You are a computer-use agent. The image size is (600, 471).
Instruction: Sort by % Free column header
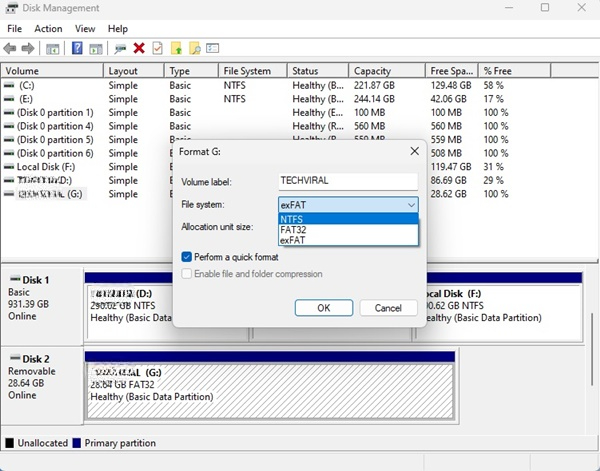click(x=515, y=71)
